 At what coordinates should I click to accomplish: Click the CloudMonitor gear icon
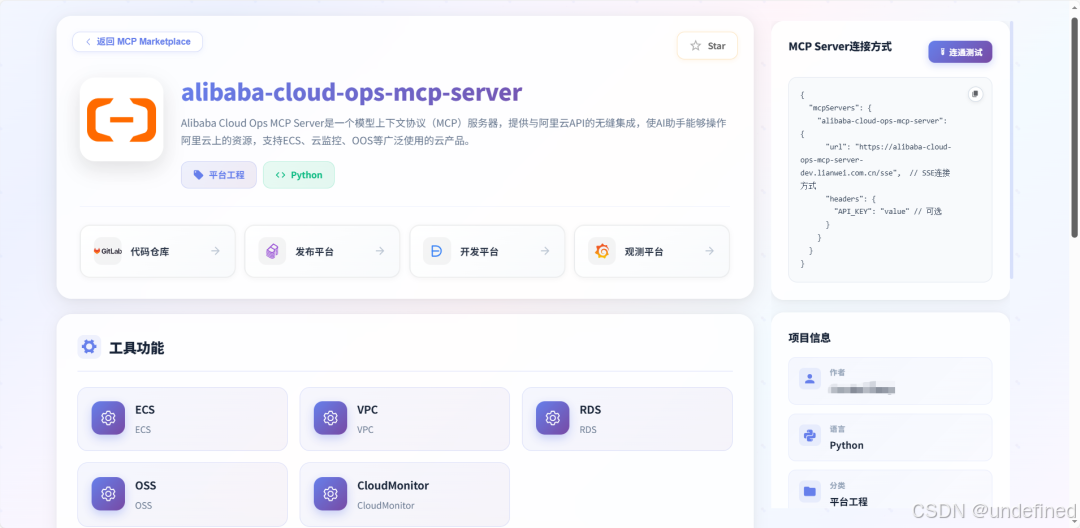tap(331, 494)
